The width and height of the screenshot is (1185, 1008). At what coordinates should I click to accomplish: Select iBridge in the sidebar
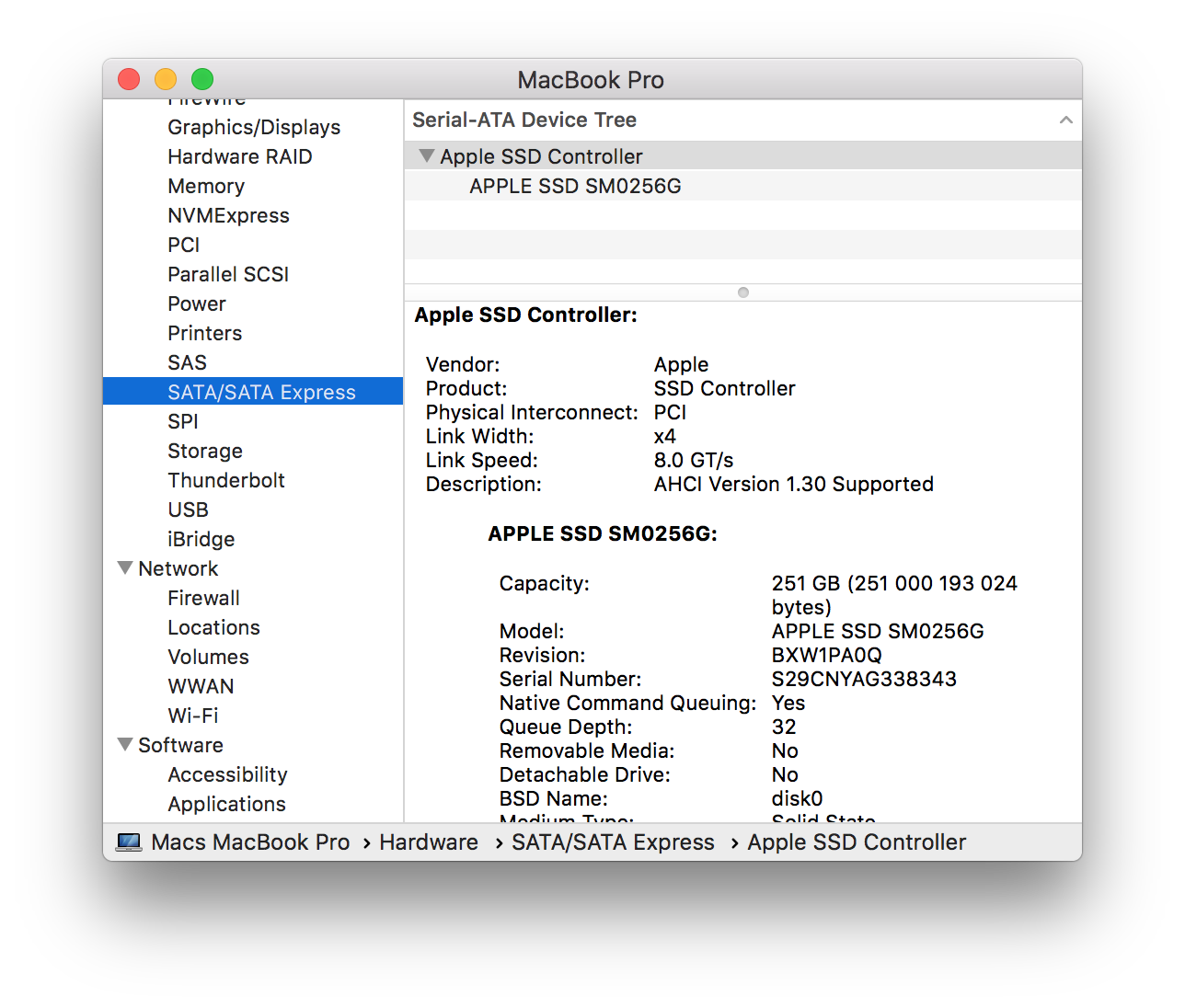coord(201,539)
